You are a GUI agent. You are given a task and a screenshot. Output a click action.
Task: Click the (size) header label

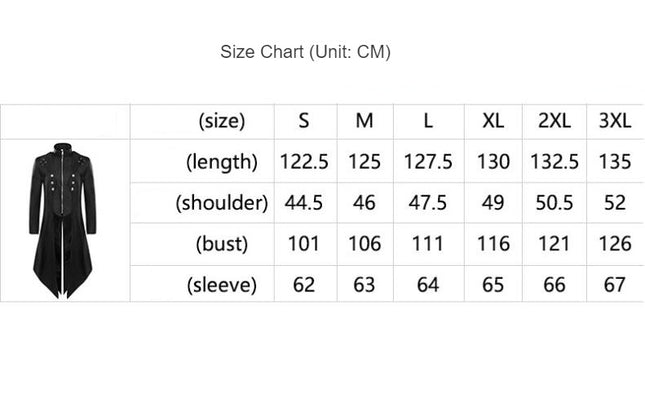point(222,121)
